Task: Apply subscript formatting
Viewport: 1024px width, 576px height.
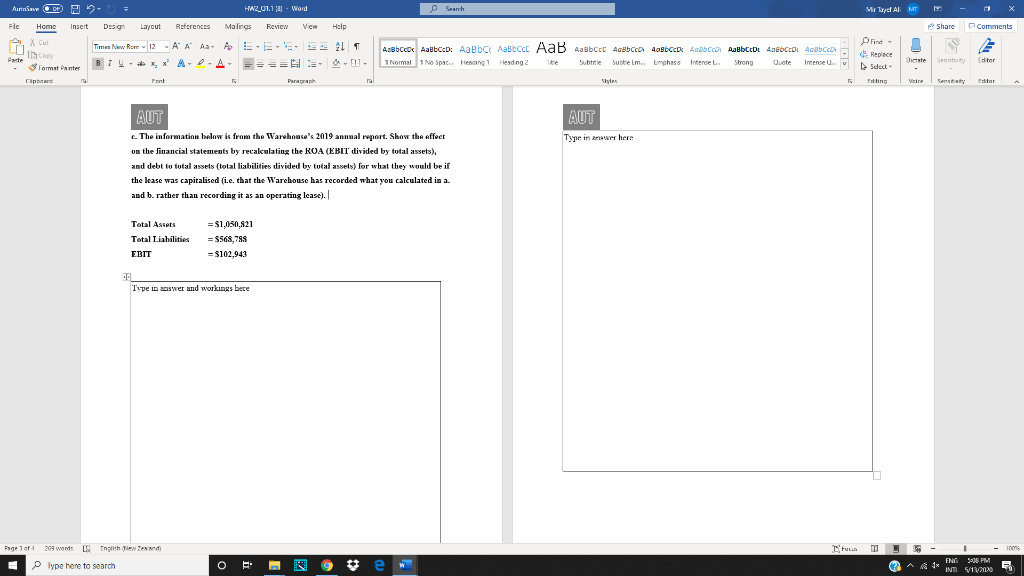Action: pos(154,64)
